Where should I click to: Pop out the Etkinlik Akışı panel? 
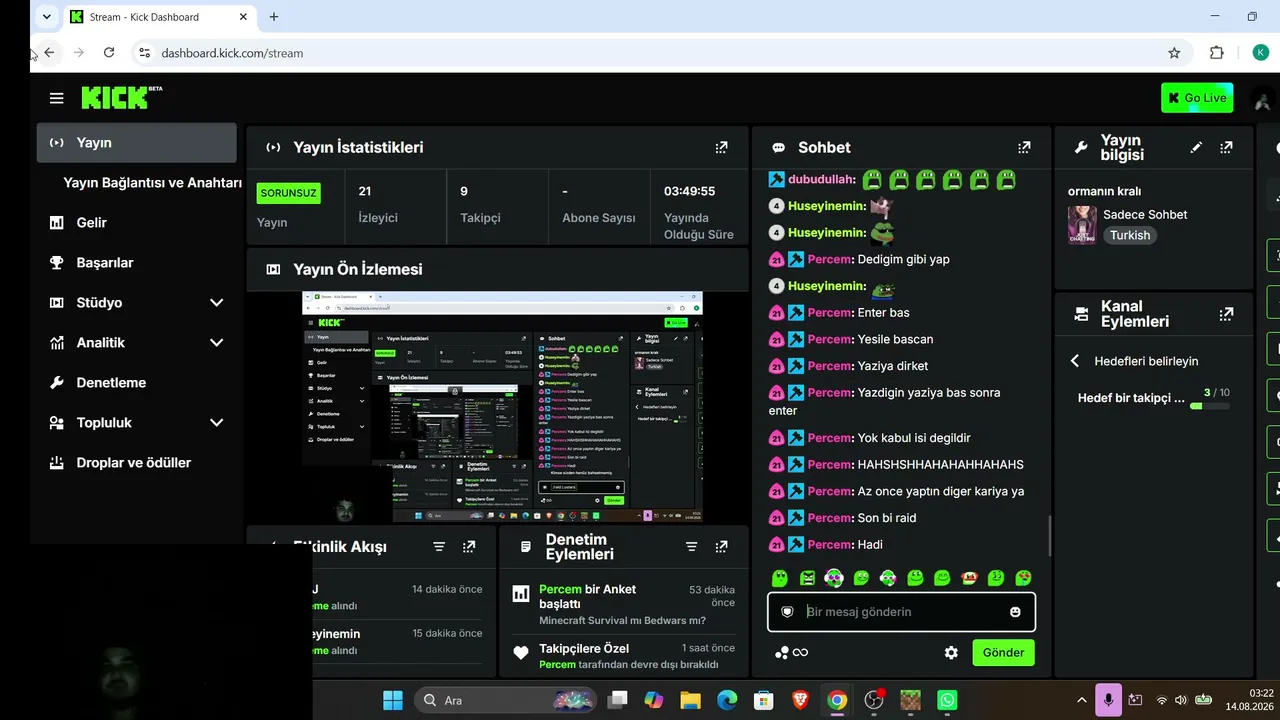[x=469, y=547]
